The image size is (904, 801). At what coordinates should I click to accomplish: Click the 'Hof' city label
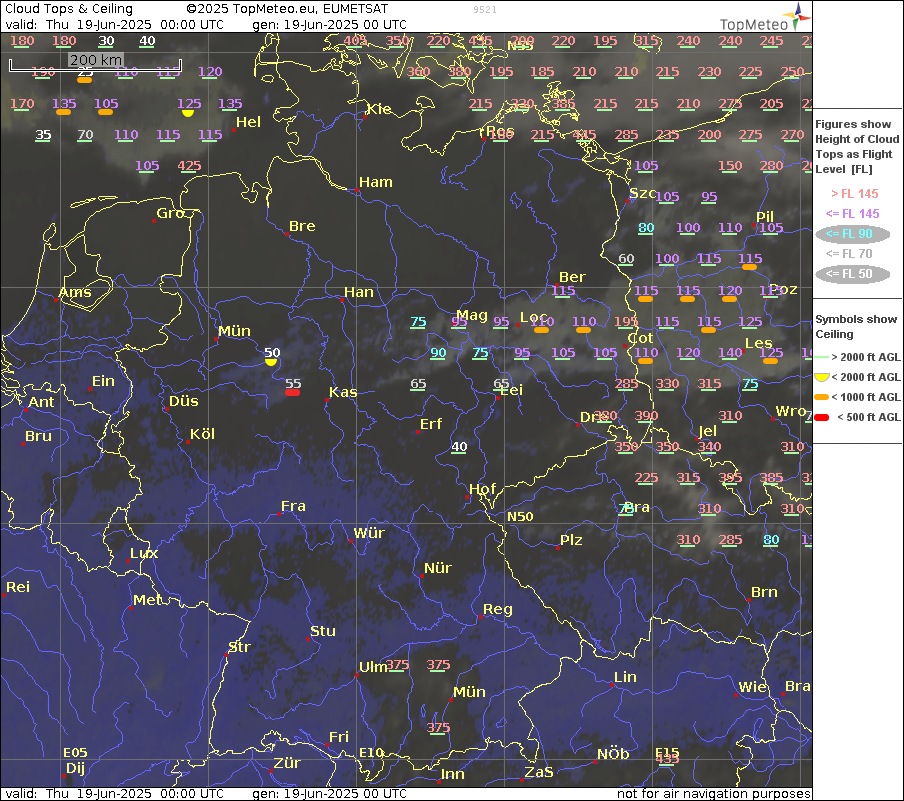coord(483,490)
